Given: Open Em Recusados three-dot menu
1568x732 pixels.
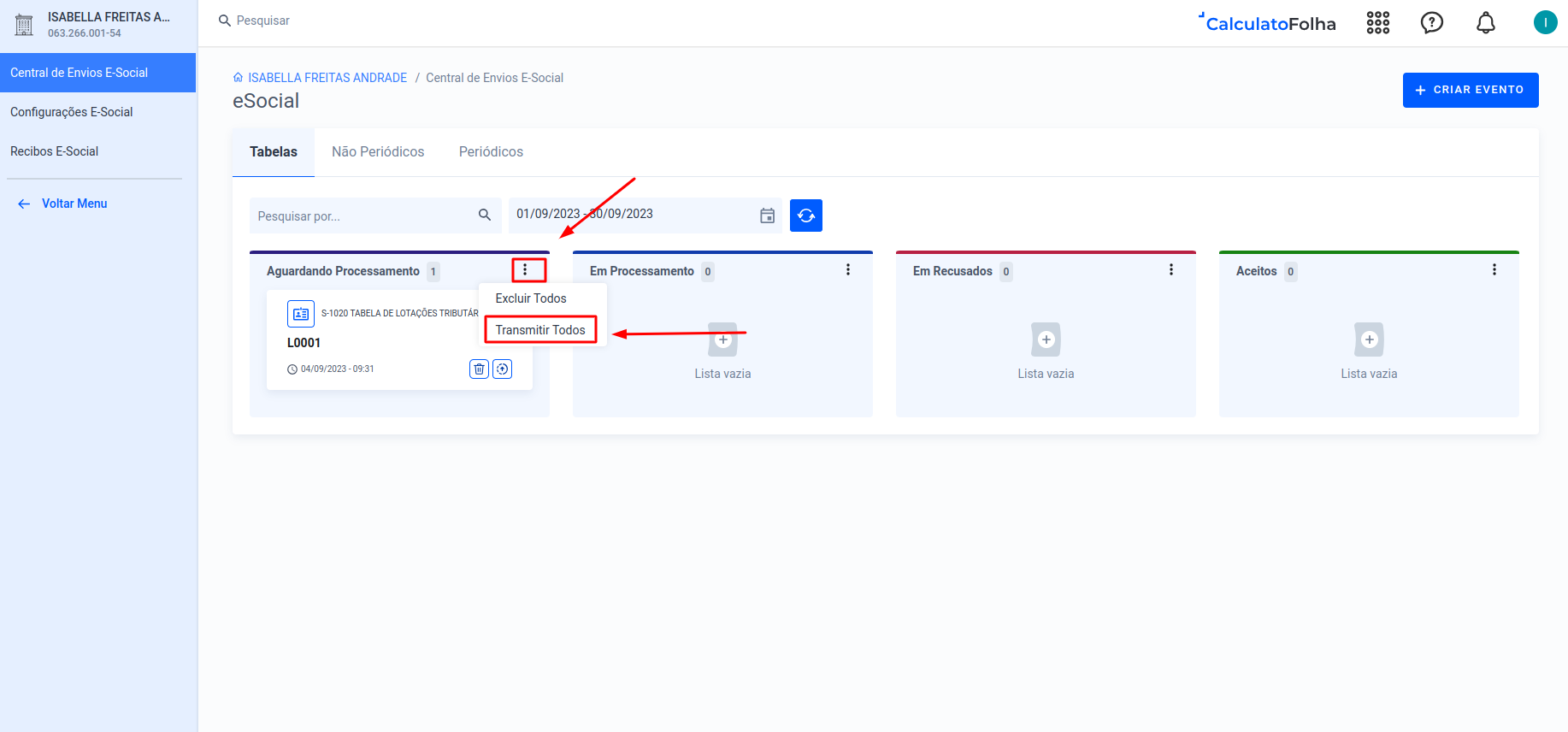Looking at the screenshot, I should pos(1171,270).
